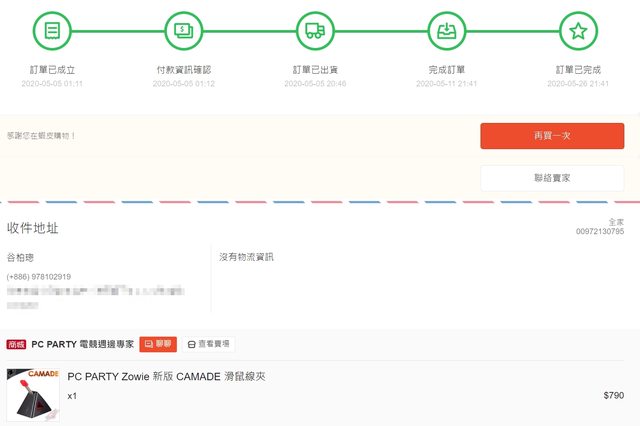Visit the shop via 查看賣場
Viewport: 640px width, 426px height.
pos(208,343)
